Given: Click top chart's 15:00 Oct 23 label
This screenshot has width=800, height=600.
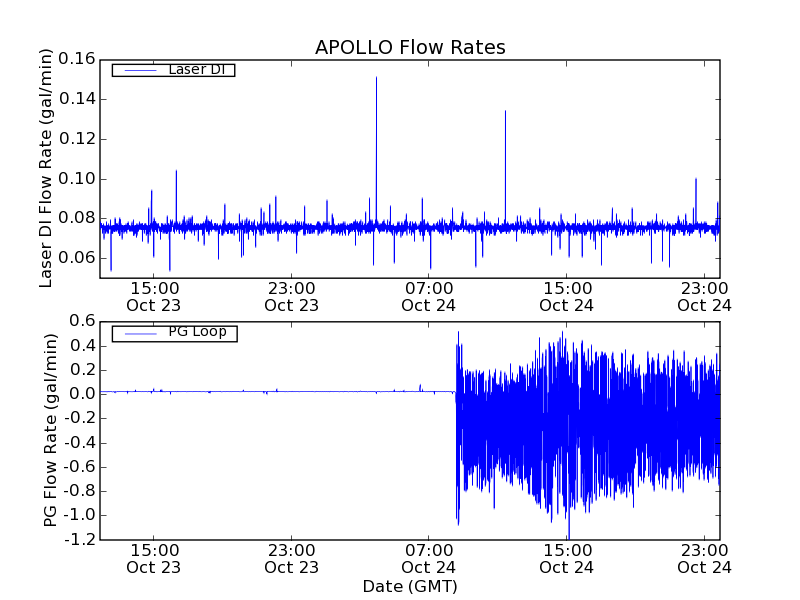Looking at the screenshot, I should click(154, 297).
